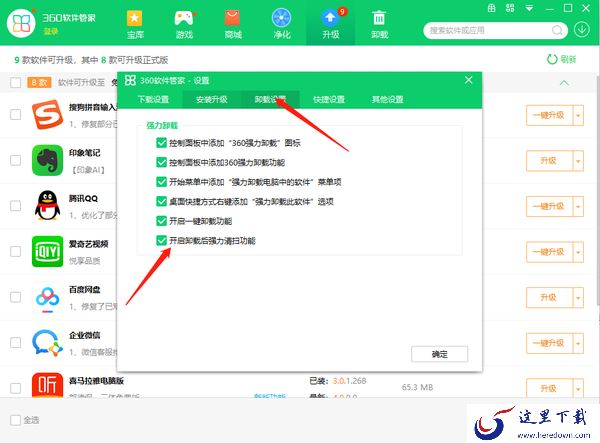
Task: Expand upgrade options for 印象笔记
Action: coord(578,161)
